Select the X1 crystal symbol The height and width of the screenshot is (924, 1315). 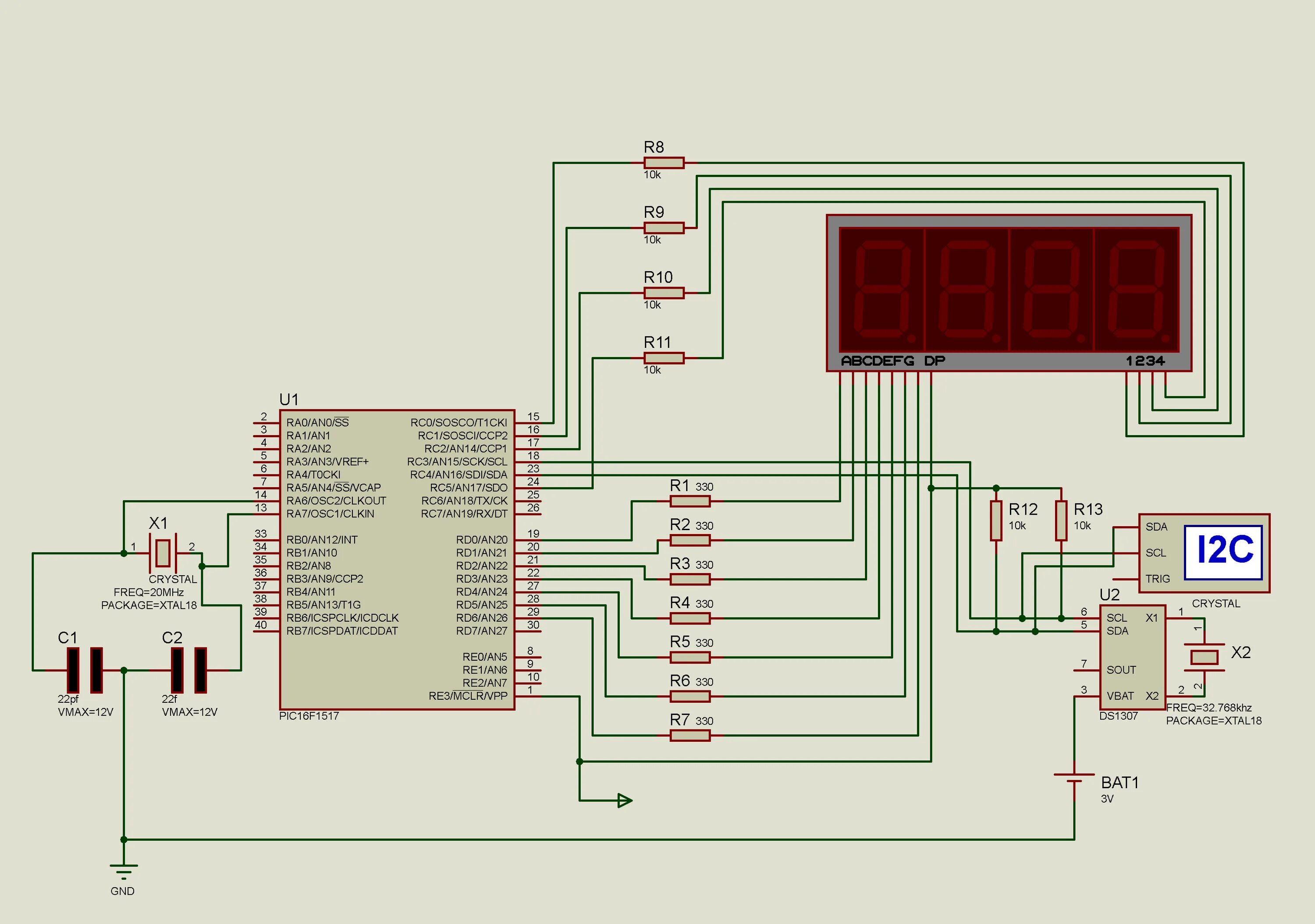[163, 552]
